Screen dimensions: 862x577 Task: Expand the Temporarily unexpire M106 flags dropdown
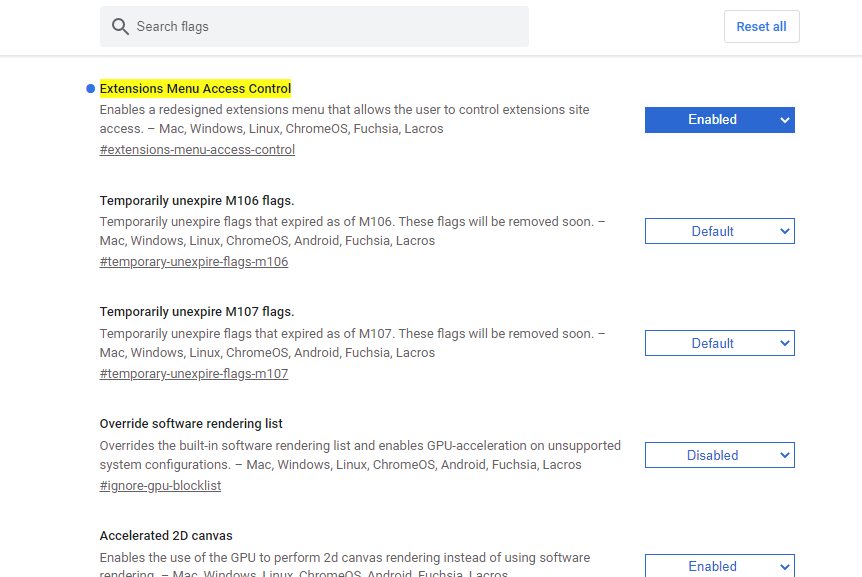(719, 232)
